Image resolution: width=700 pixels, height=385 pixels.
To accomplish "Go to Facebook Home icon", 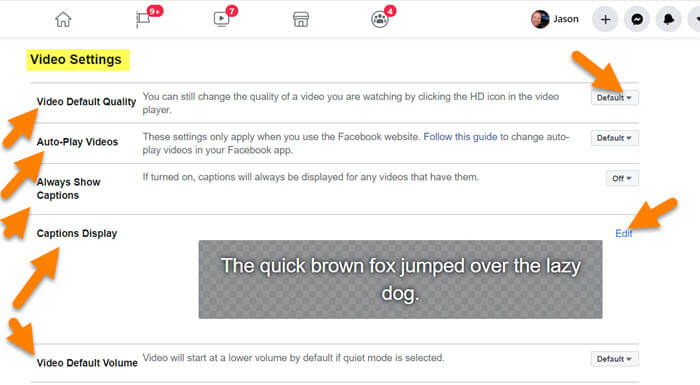I will (63, 19).
